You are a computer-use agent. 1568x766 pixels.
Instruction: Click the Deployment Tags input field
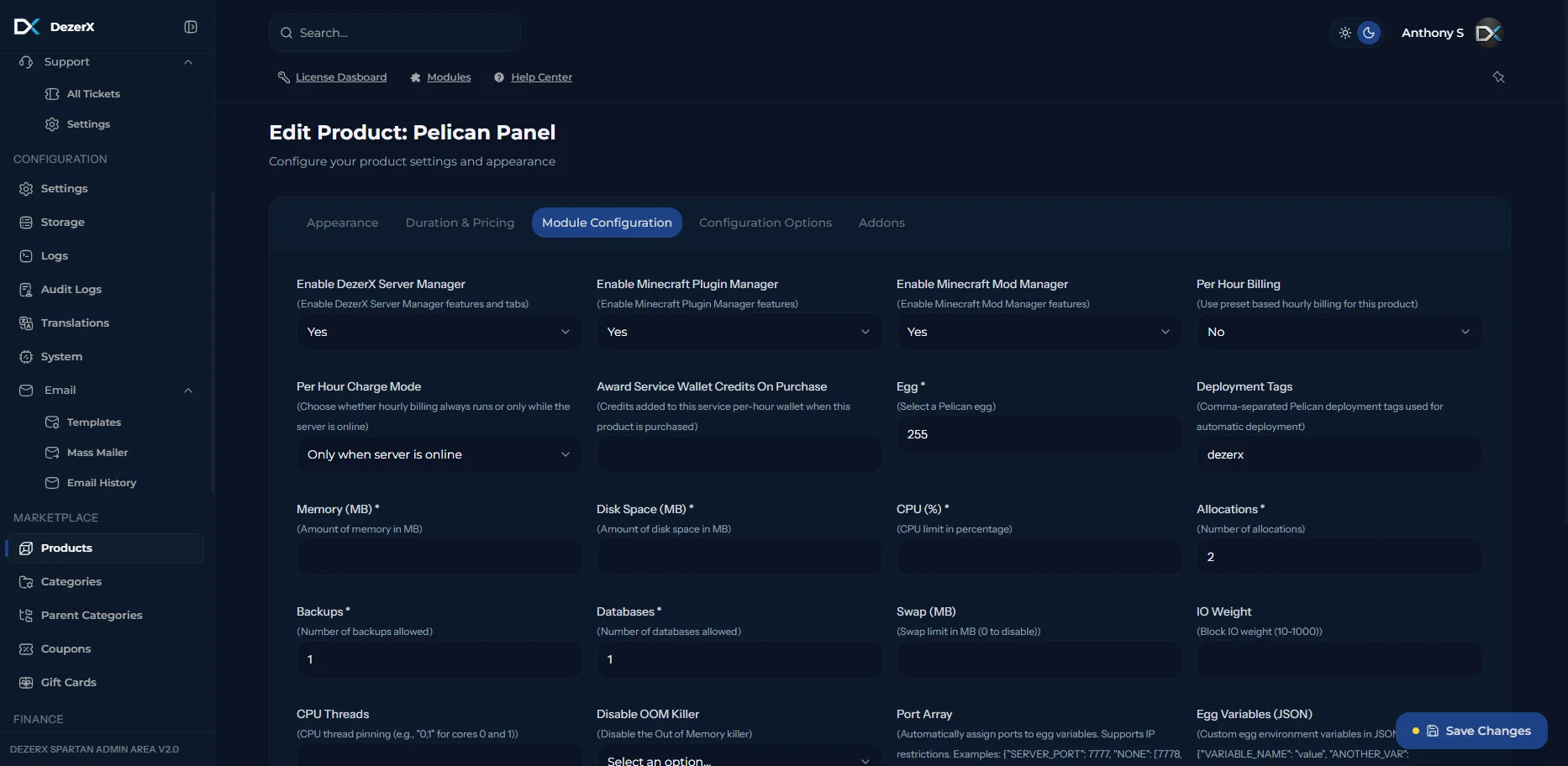(x=1339, y=454)
